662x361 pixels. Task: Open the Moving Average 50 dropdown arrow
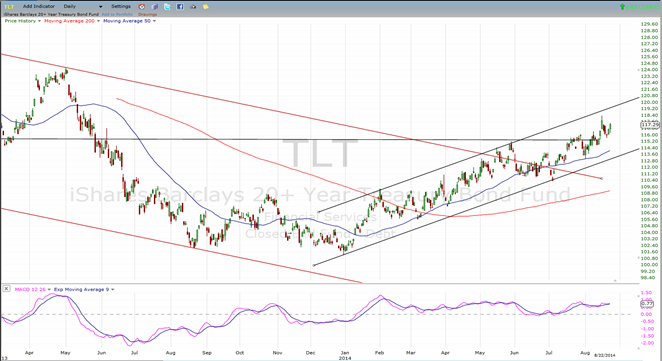tap(154, 21)
